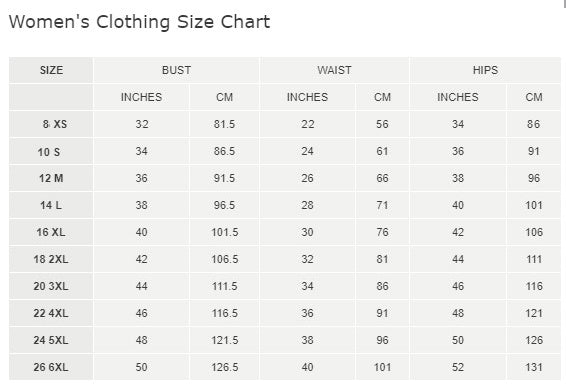Click the 18 2XL size row label
Viewport: 566px width, 389px height.
51,259
